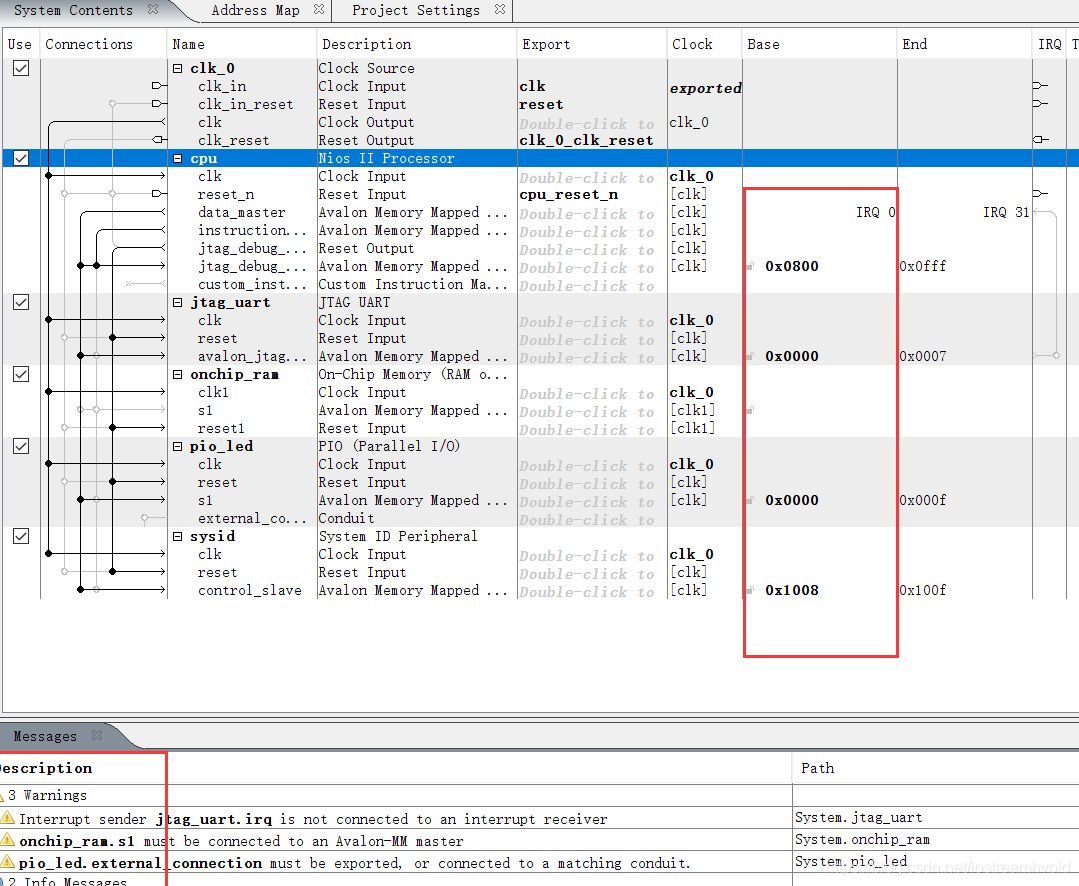Click warning icon of jtag_uart.irq interrupt message
This screenshot has height=886, width=1079.
(8, 818)
